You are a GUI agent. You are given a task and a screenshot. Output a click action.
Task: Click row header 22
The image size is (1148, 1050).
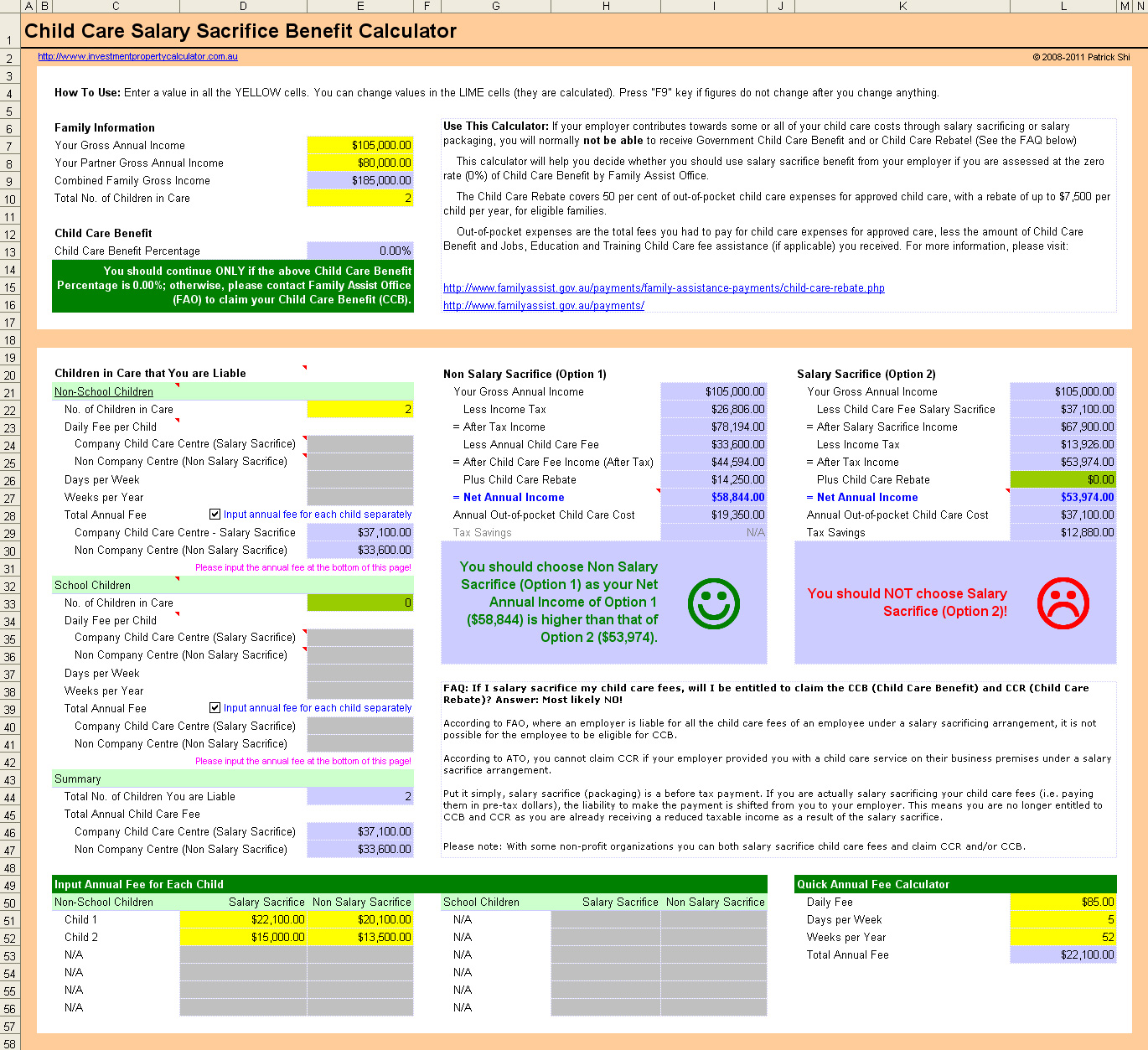click(9, 410)
